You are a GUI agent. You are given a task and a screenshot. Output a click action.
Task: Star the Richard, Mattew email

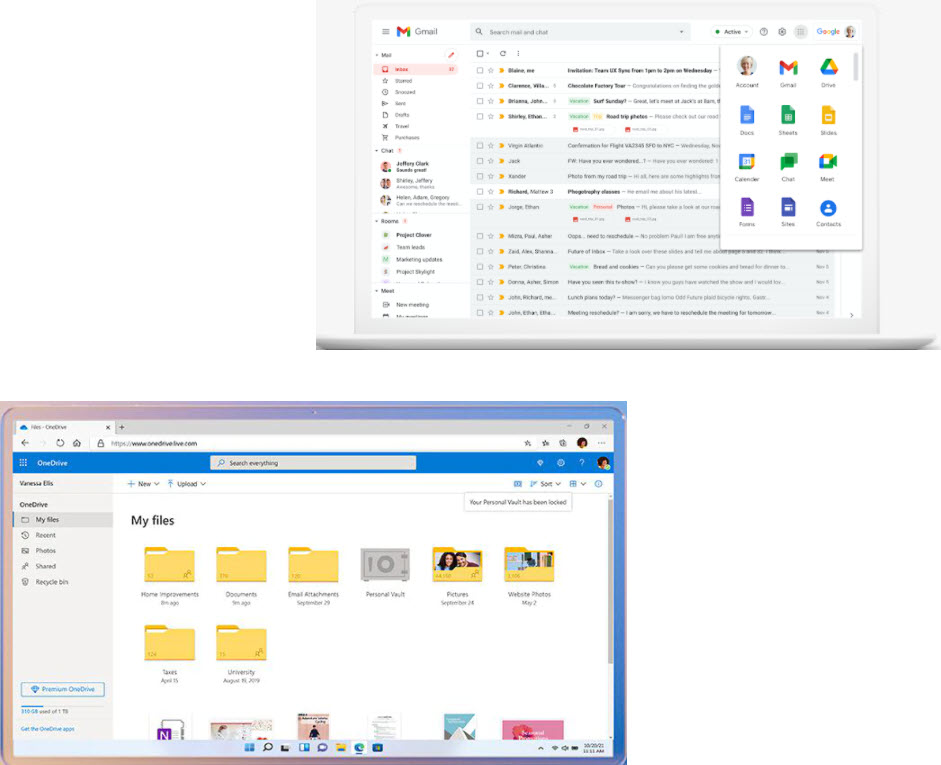491,191
